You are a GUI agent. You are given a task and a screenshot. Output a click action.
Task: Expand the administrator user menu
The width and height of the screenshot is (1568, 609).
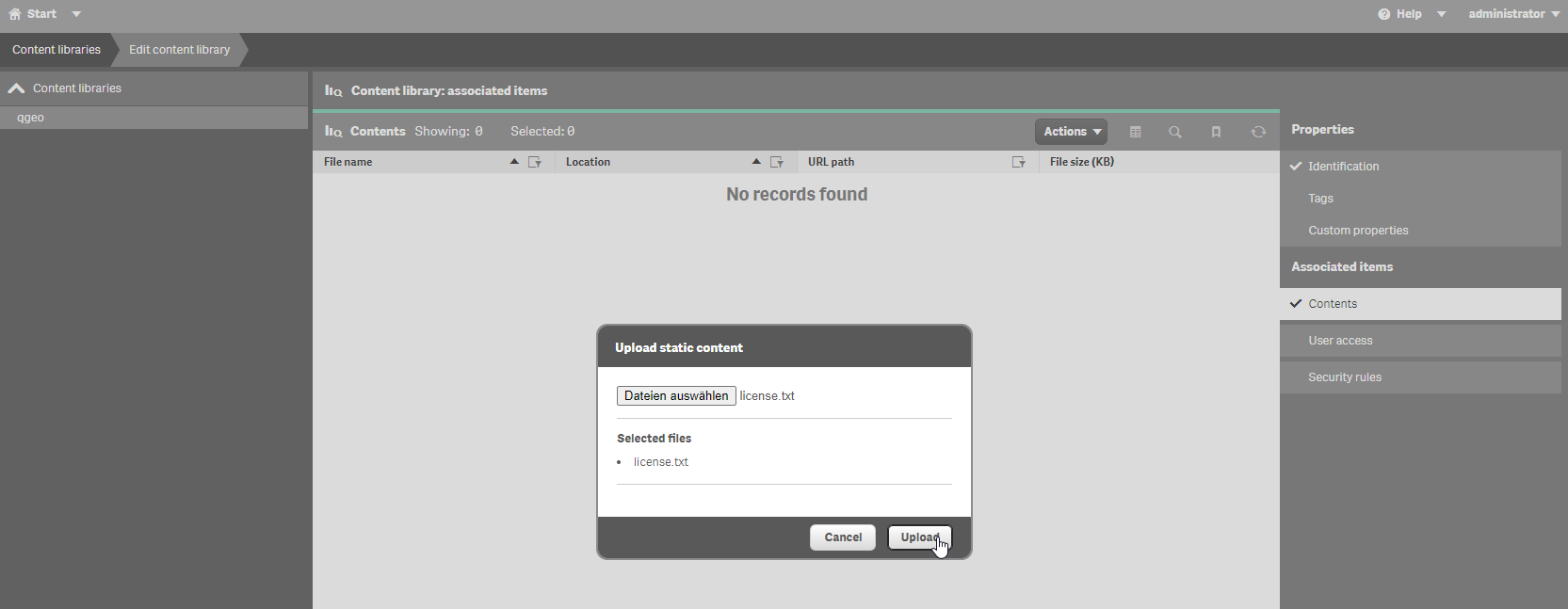(1513, 14)
